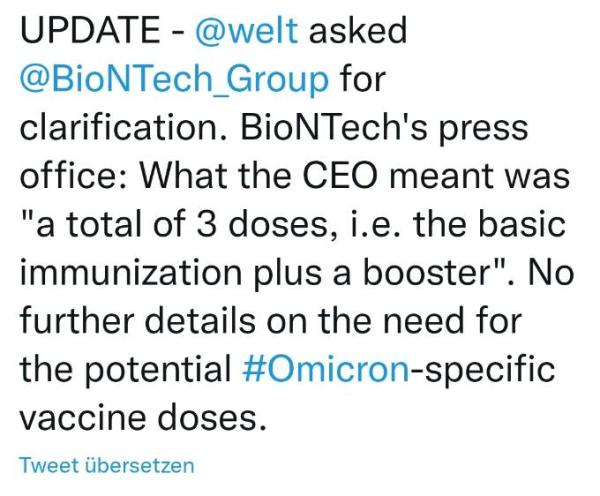600x496 pixels.
Task: Click the word 'UPDATE' in the tweet
Action: [x=90, y=31]
